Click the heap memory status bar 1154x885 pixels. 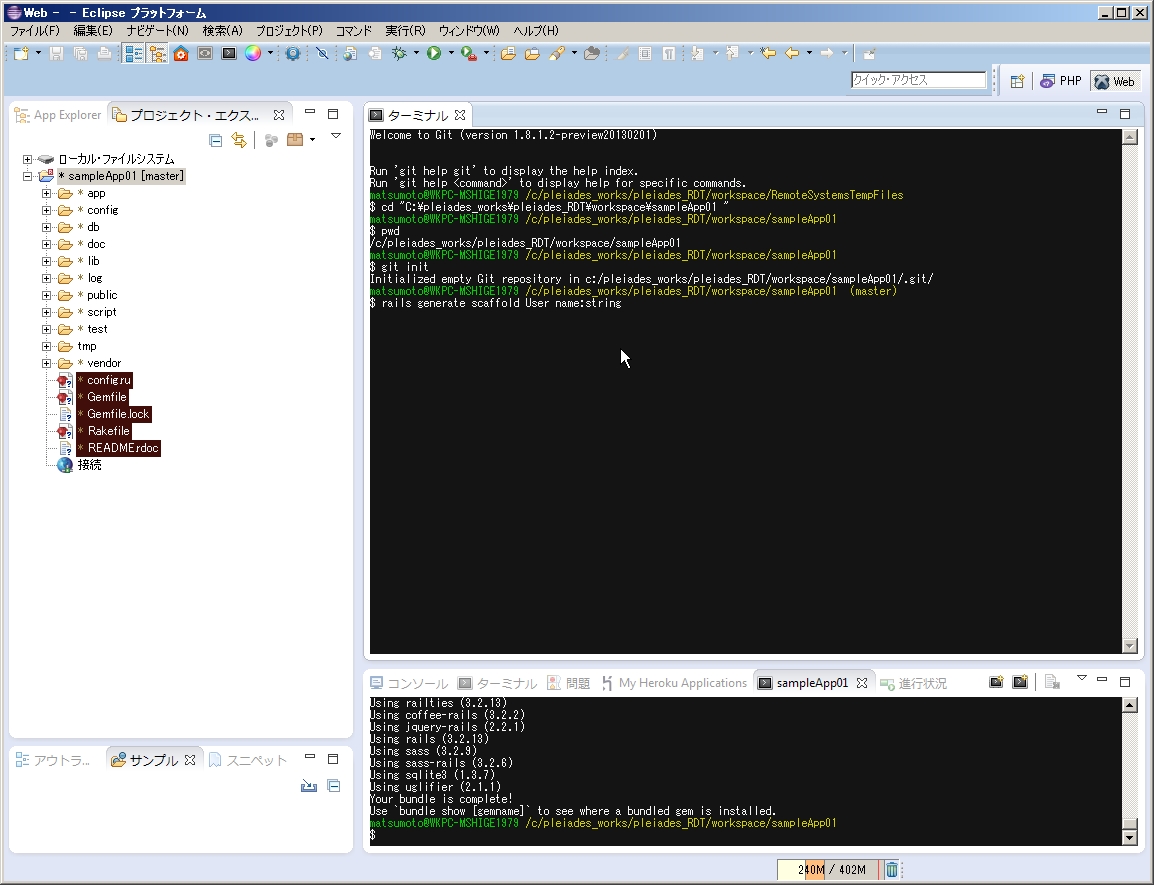click(x=828, y=870)
